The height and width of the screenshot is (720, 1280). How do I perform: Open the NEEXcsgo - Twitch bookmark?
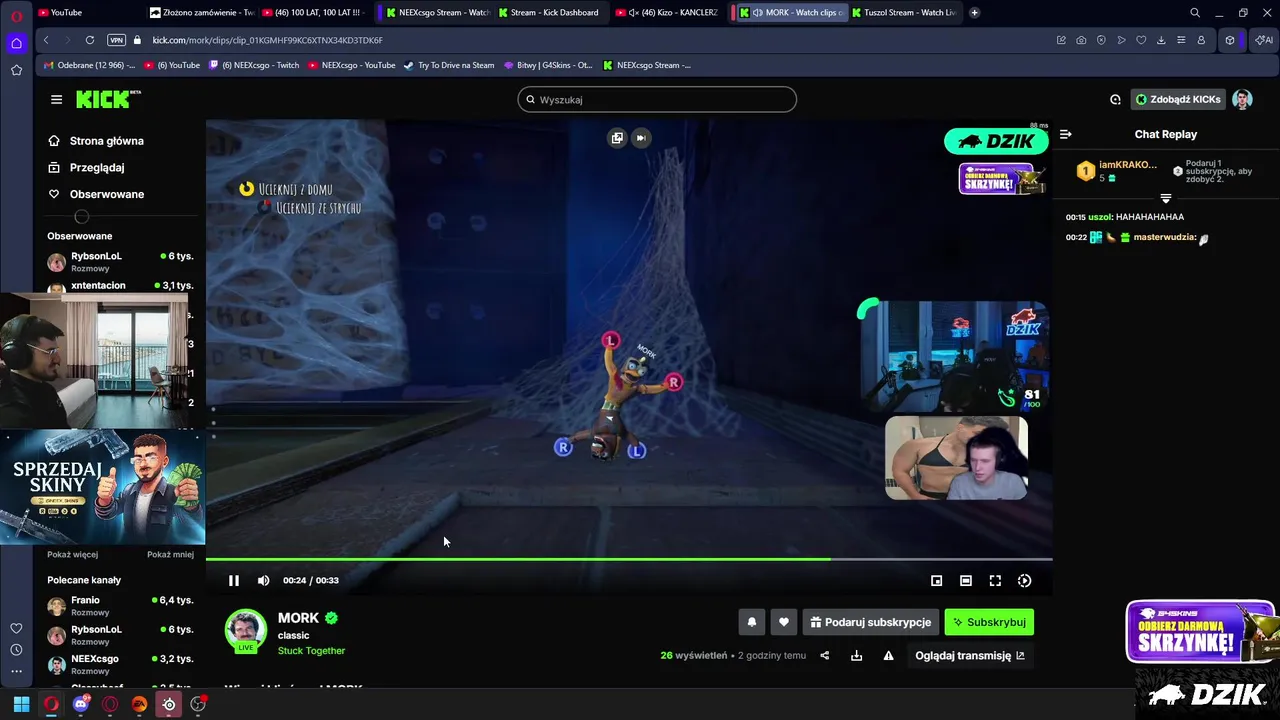pos(253,65)
